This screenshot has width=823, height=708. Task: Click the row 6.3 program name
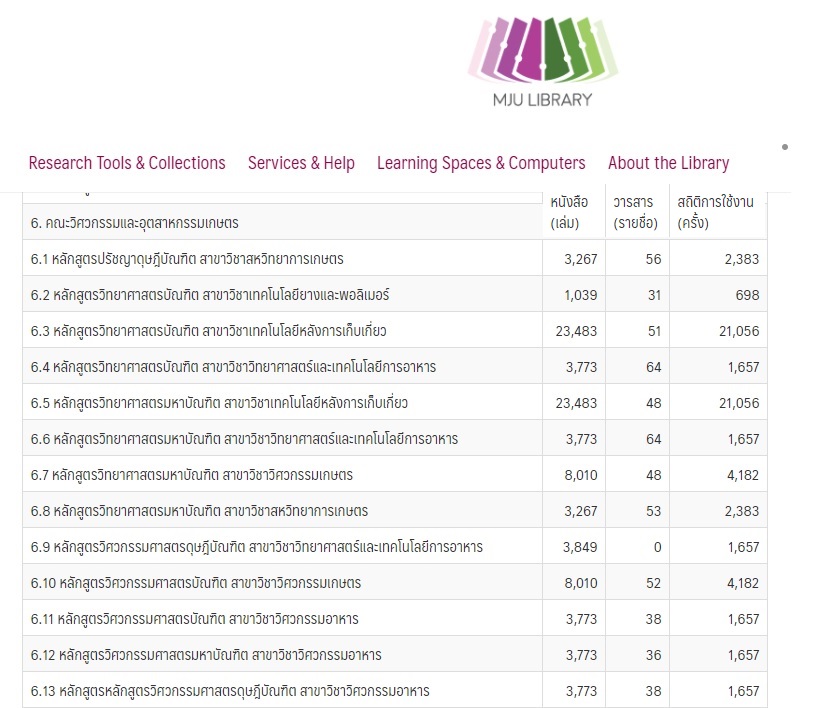coord(208,331)
